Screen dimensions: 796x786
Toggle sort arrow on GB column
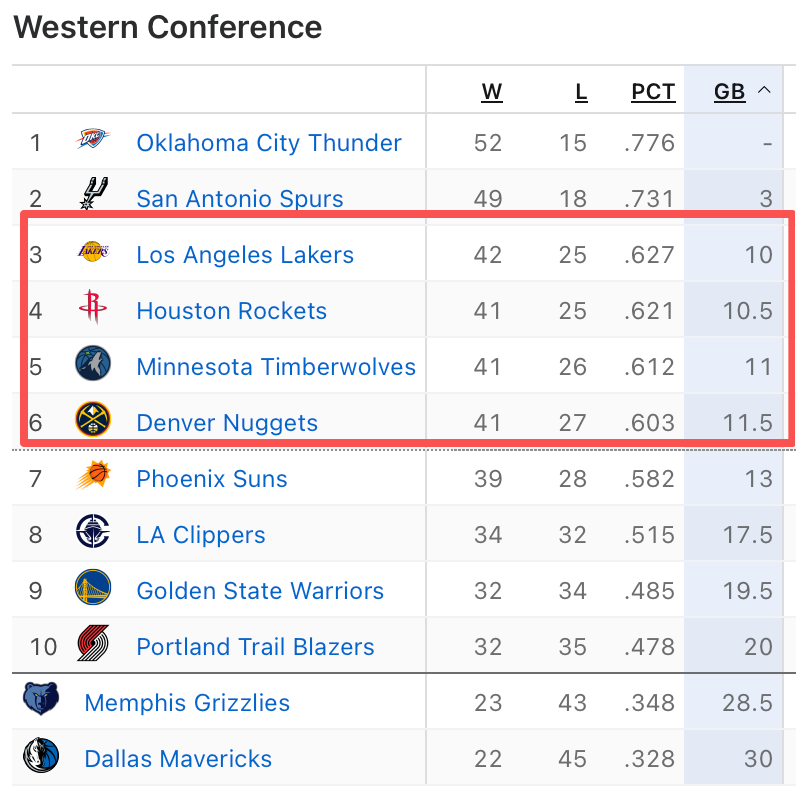(x=764, y=91)
